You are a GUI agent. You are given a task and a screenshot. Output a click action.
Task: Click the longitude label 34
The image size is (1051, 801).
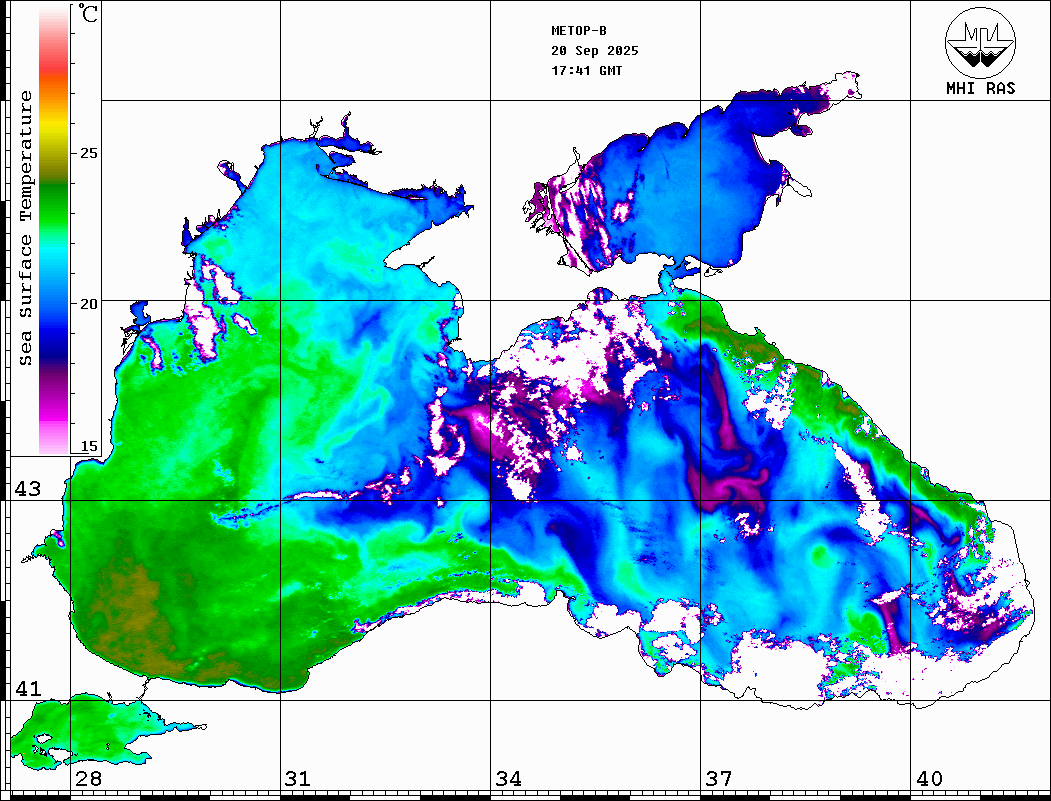508,779
